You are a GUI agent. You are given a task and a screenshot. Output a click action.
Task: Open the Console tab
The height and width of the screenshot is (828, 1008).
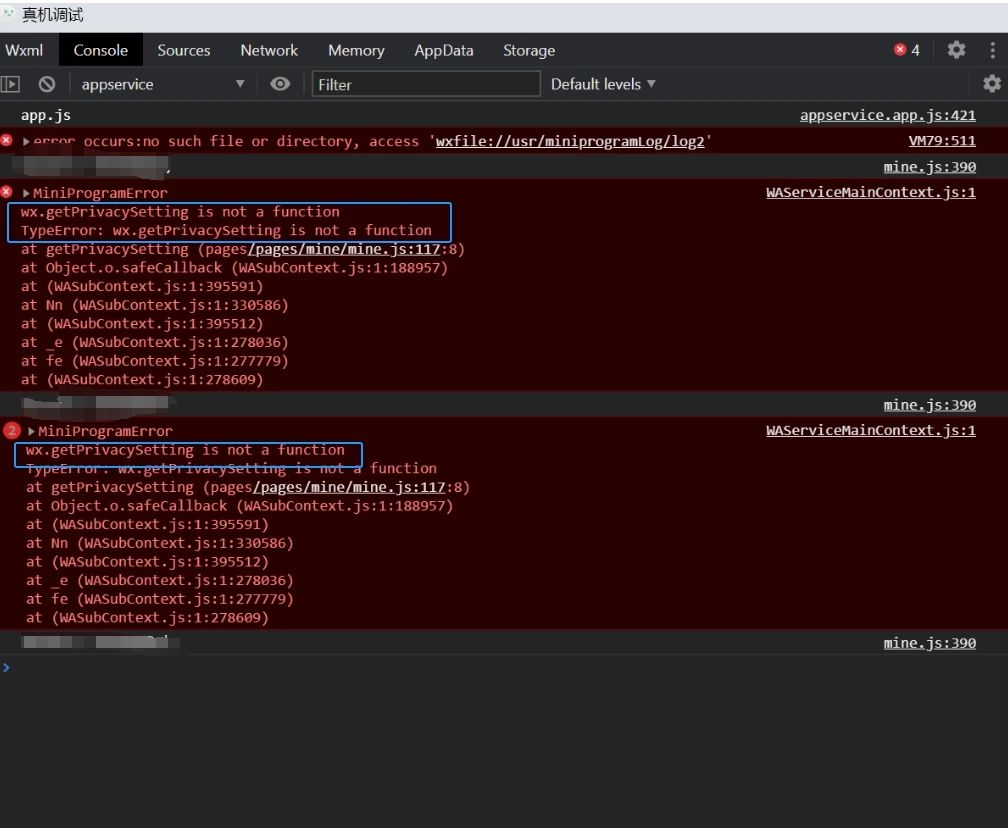(x=100, y=50)
